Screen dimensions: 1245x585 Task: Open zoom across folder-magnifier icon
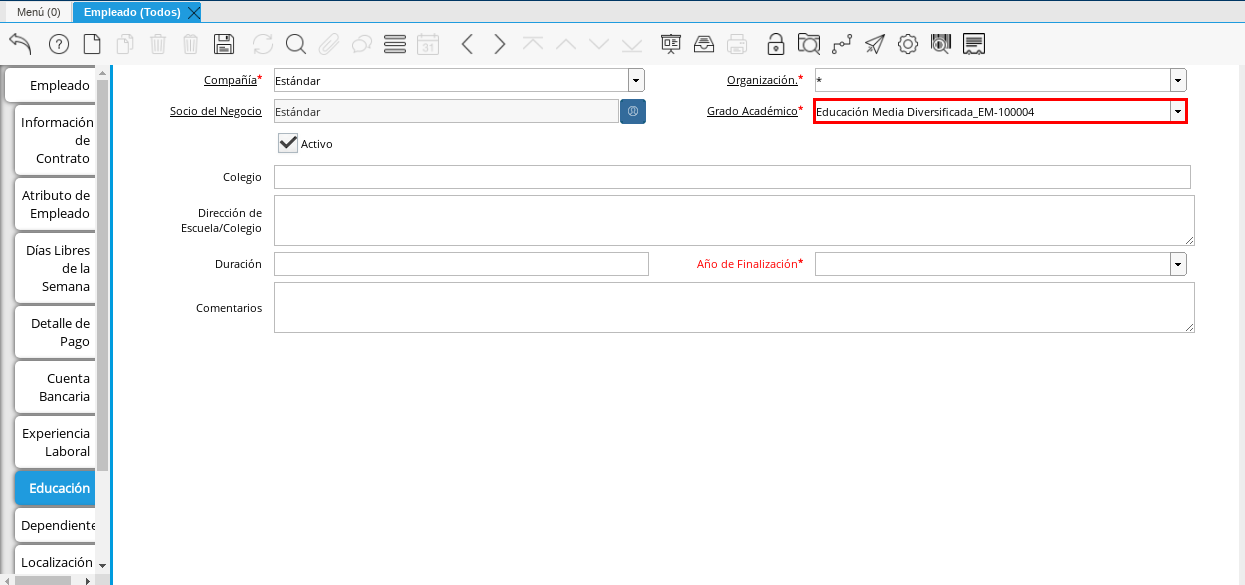[809, 43]
